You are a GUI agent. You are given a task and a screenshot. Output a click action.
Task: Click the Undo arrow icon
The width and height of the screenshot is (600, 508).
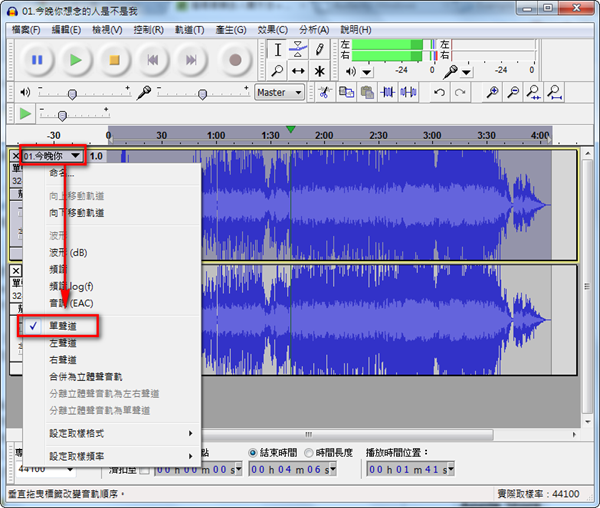click(x=438, y=92)
